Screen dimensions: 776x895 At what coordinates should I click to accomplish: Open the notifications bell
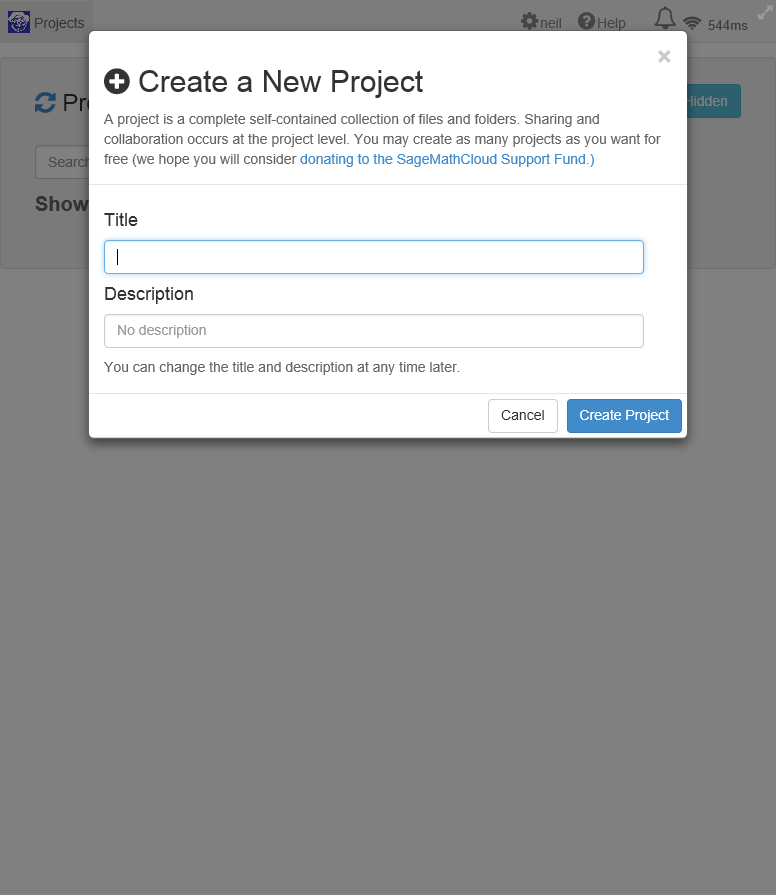point(665,19)
